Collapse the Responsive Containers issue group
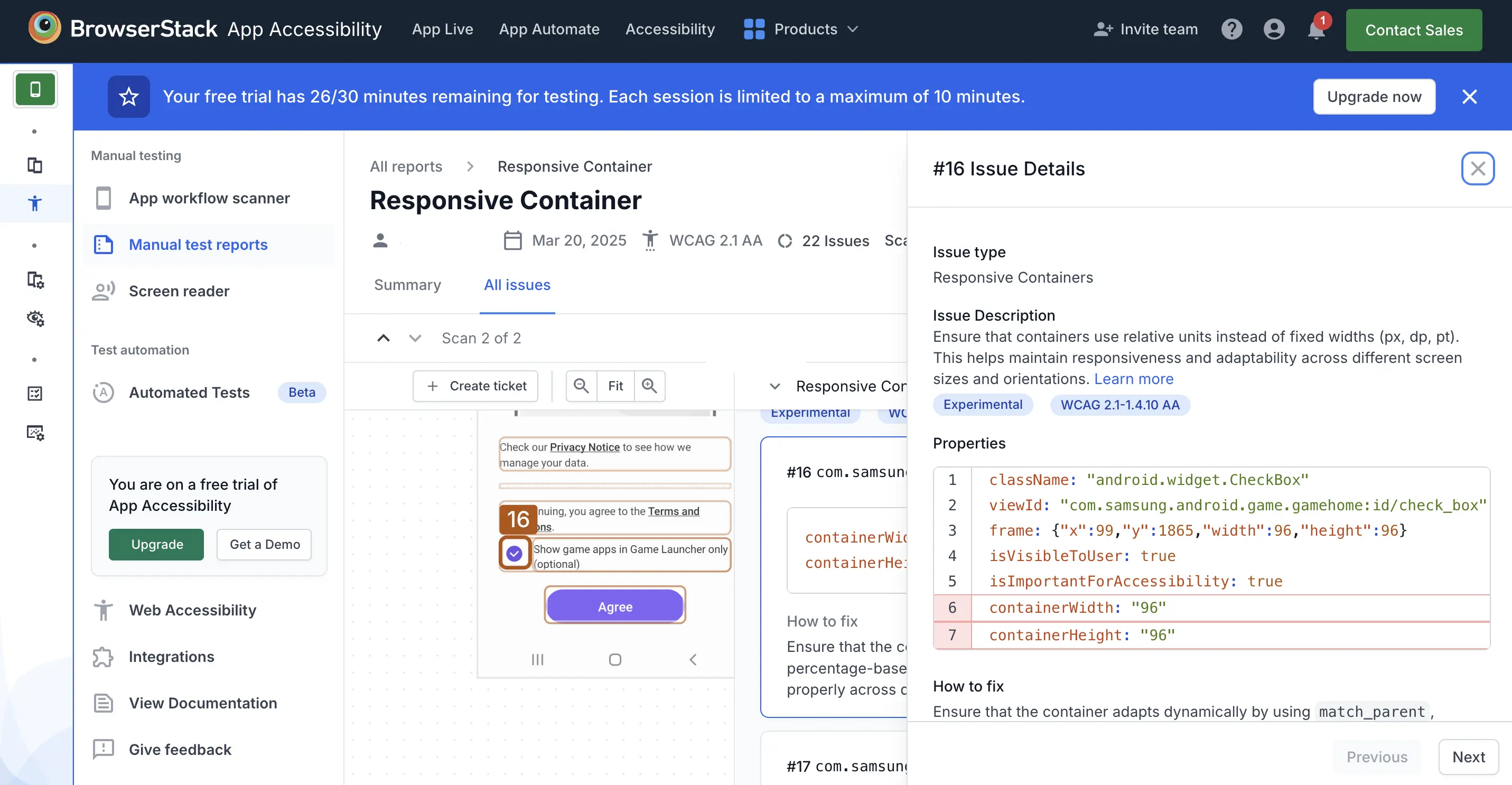The width and height of the screenshot is (1512, 785). (775, 386)
